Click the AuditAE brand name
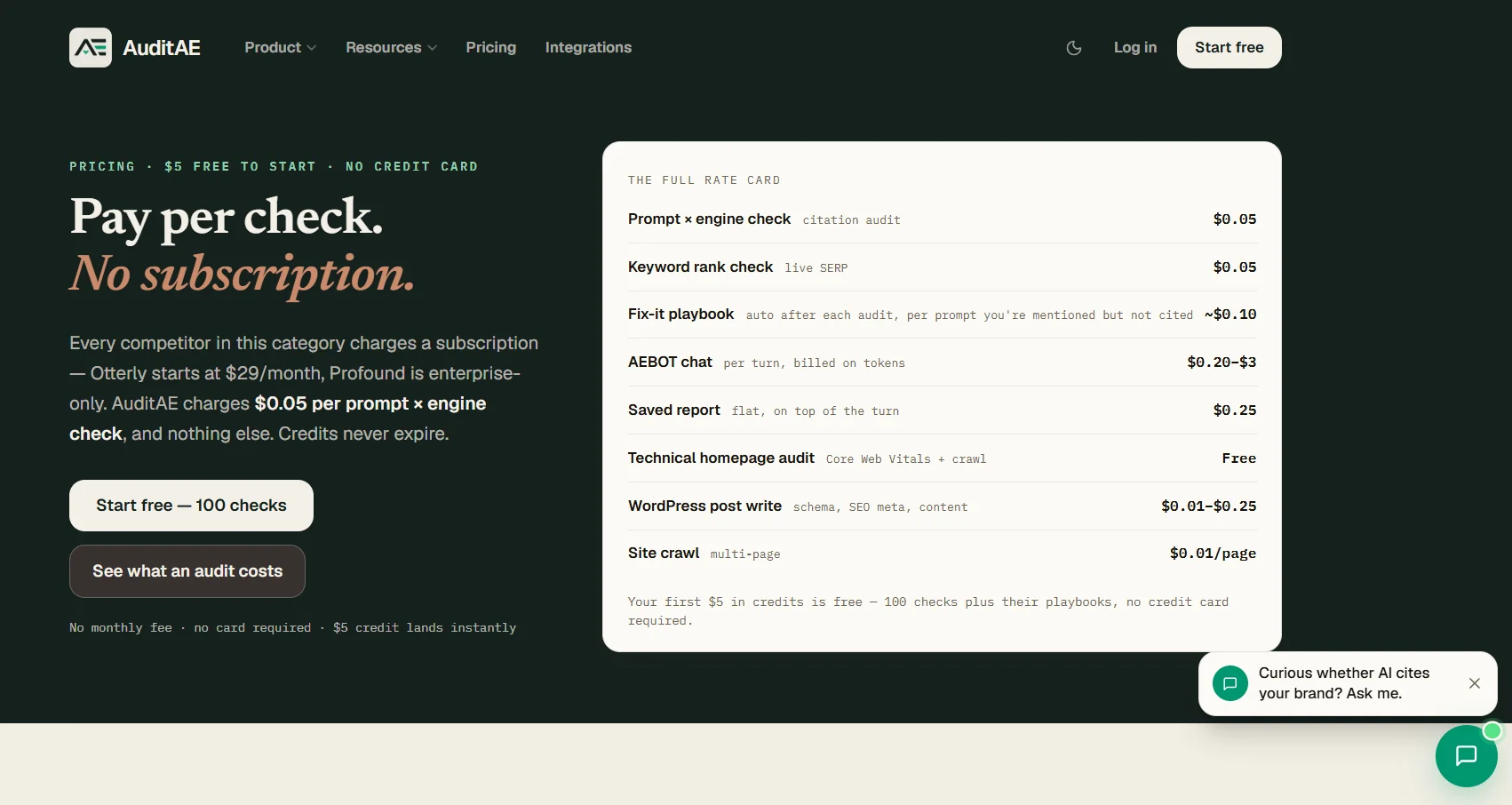This screenshot has width=1512, height=805. [162, 48]
